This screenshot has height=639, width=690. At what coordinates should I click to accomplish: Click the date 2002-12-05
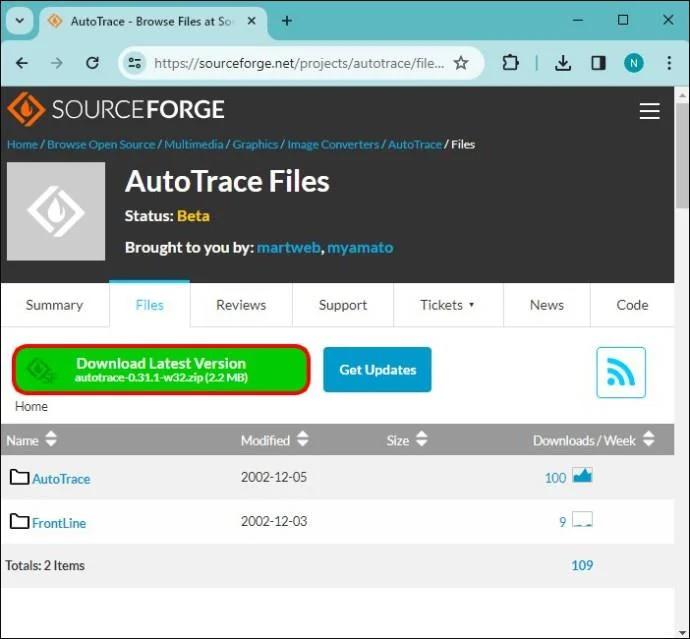[274, 477]
